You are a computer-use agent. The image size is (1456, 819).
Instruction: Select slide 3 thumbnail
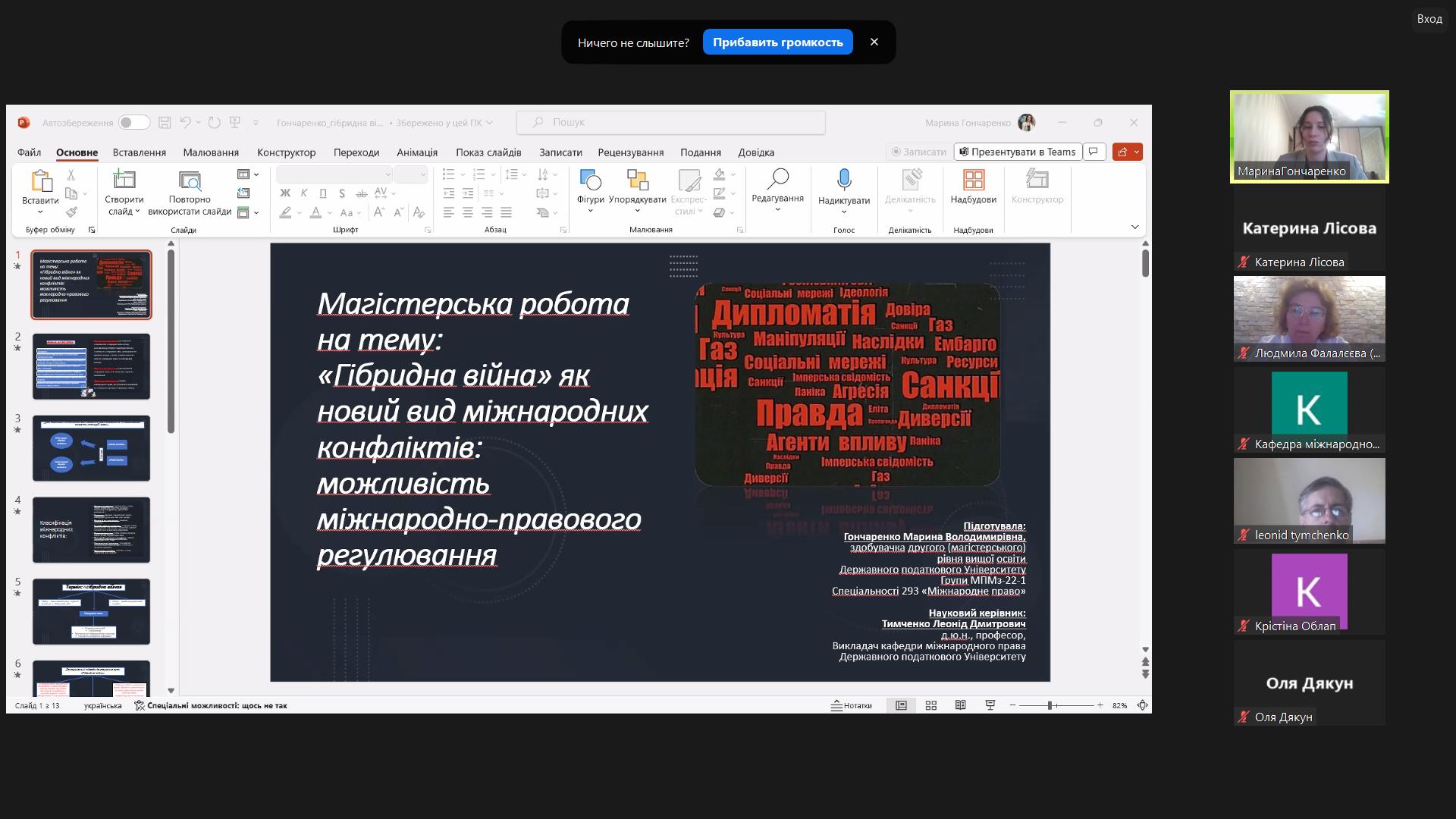click(x=91, y=448)
